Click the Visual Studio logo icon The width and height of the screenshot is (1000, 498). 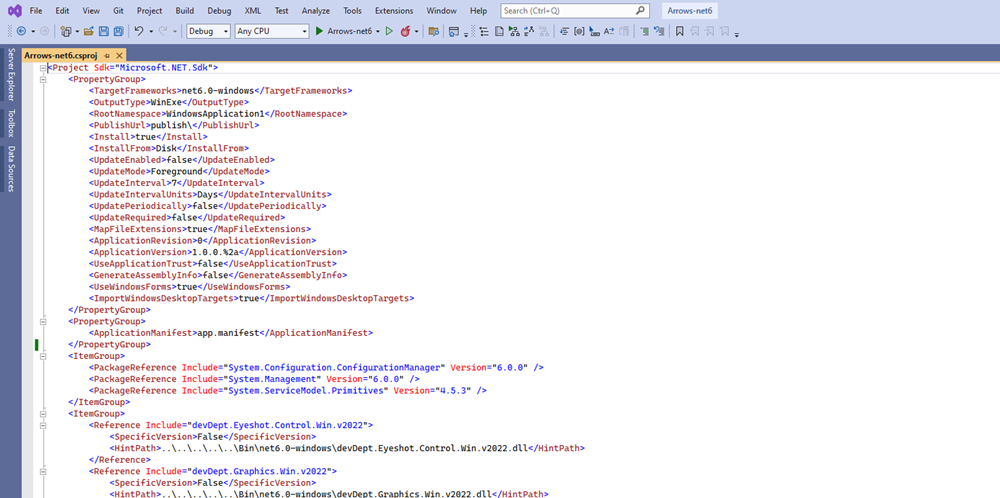tap(11, 10)
